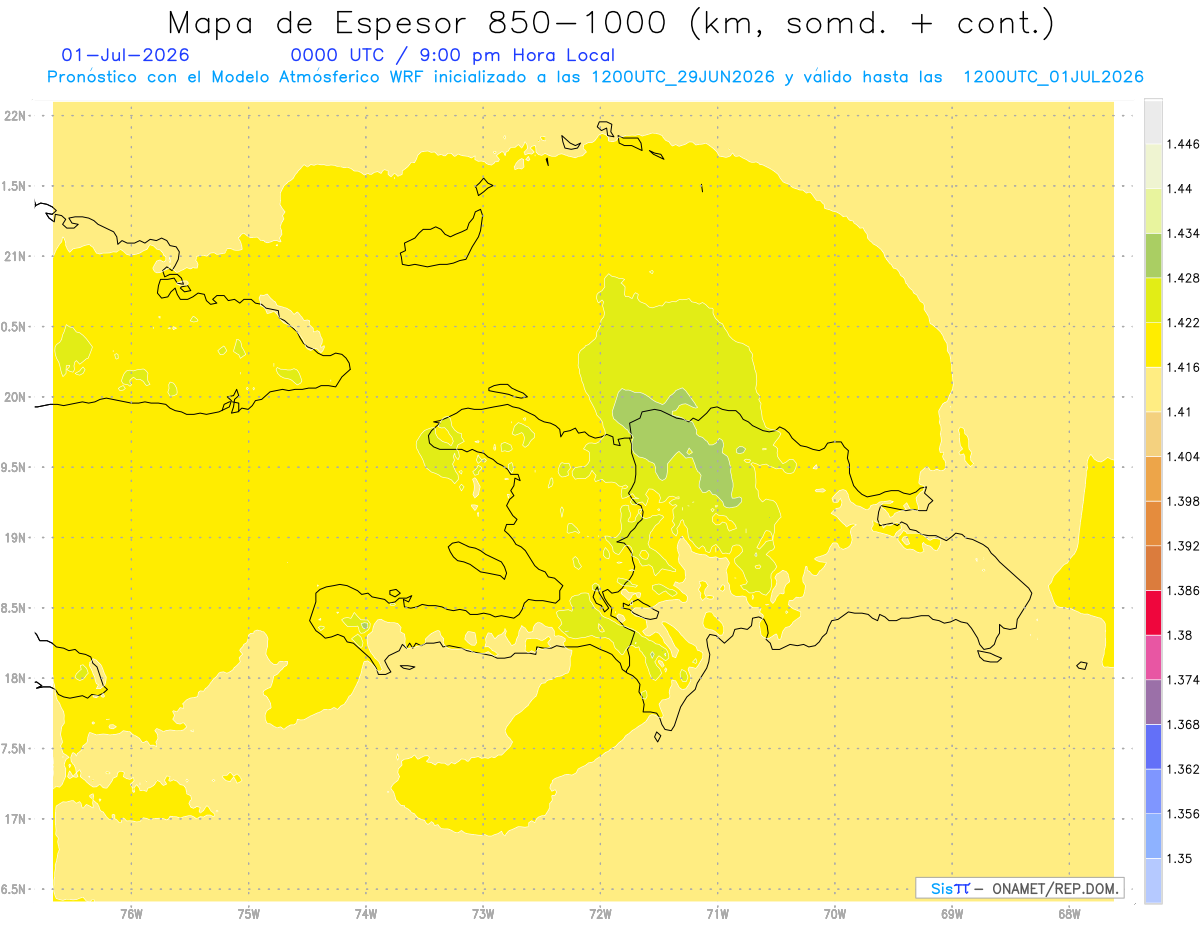
Task: Click the legend value 1.422
Action: [1183, 323]
